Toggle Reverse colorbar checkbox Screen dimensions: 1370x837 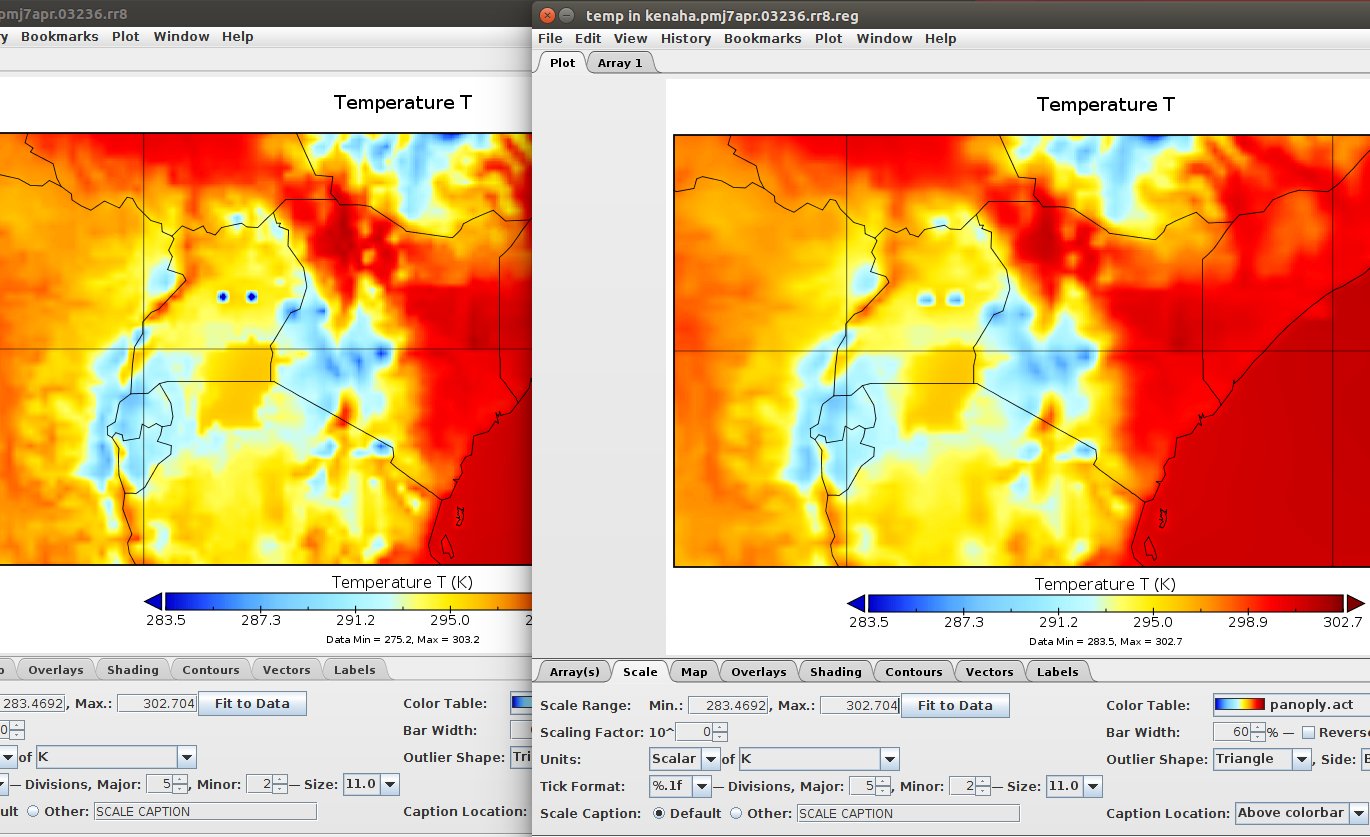coord(1308,732)
